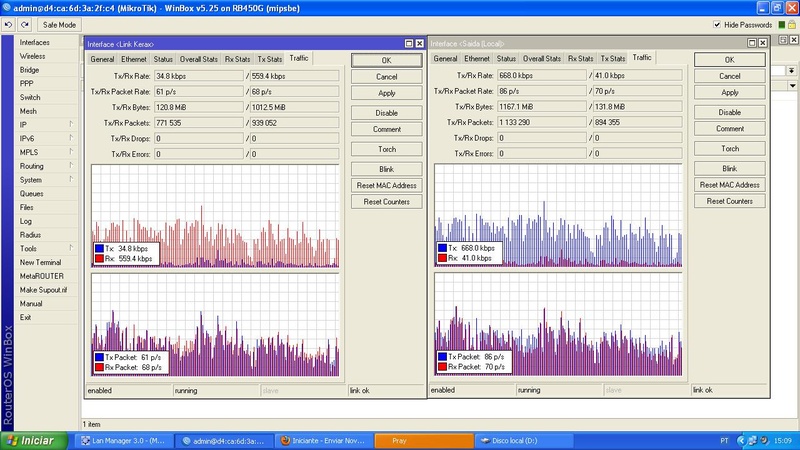Click Blink in Saida Local window
Screen dimensions: 800x450
tap(730, 168)
